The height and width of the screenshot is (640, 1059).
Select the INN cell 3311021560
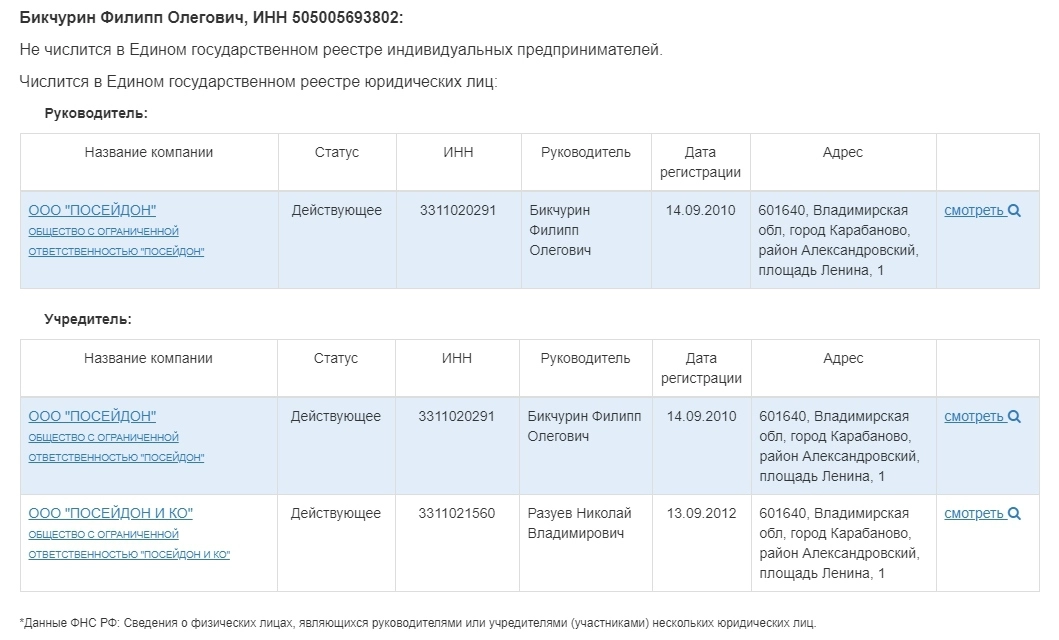(x=457, y=514)
